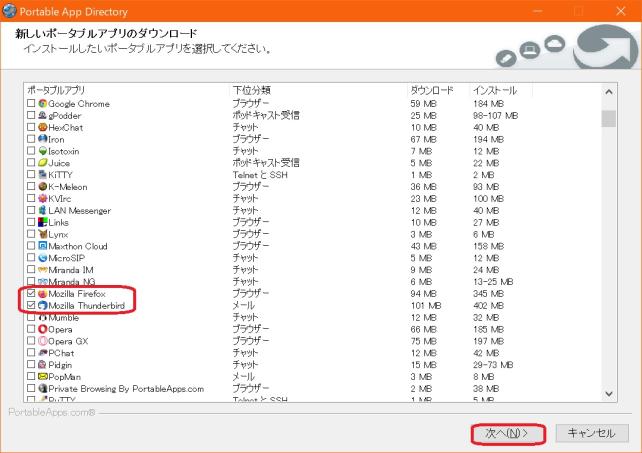The width and height of the screenshot is (642, 453).
Task: Click the '101 MB' download size cell
Action: pos(426,306)
